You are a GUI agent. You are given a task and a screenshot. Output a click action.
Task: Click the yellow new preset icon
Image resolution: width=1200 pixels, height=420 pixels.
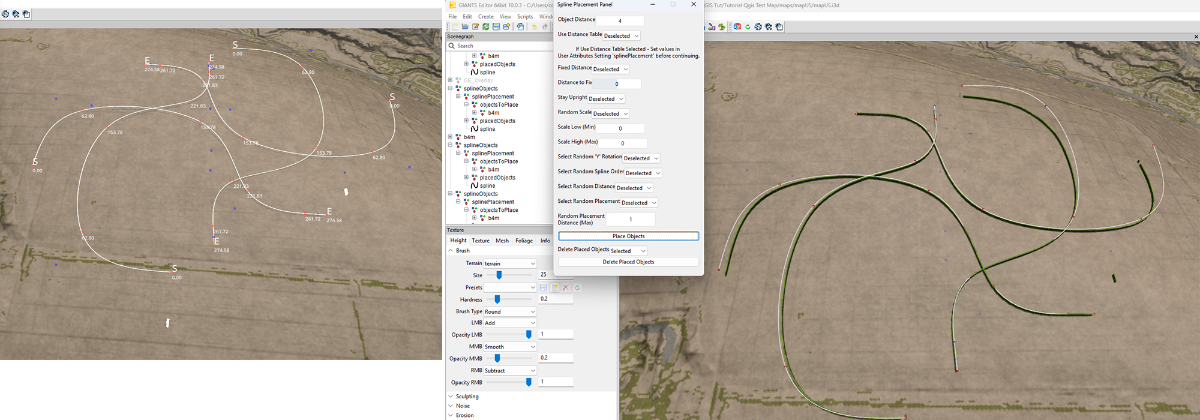coord(554,287)
